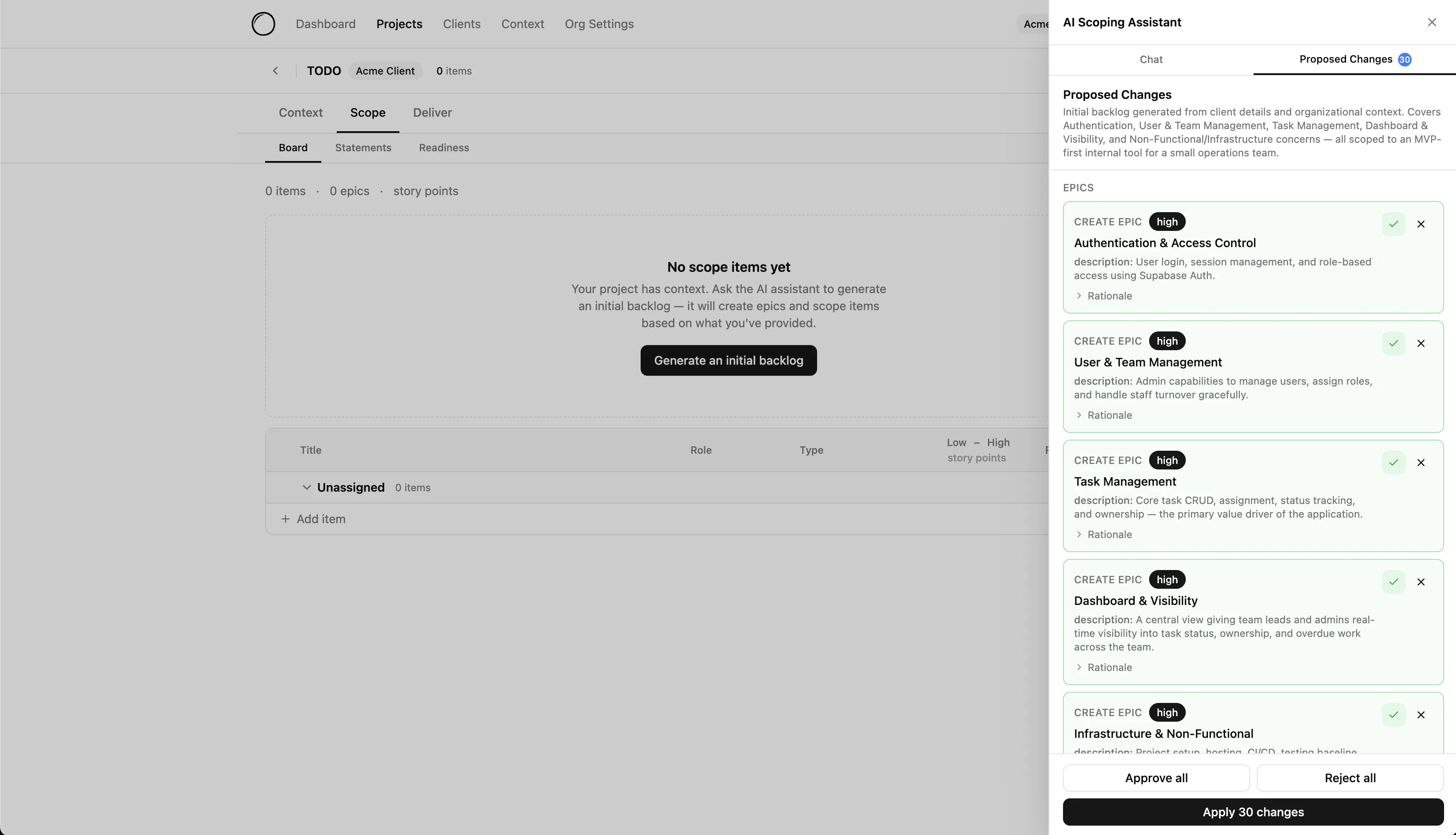The image size is (1456, 835).
Task: Reject the Authentication & Access Control epic
Action: tap(1421, 224)
